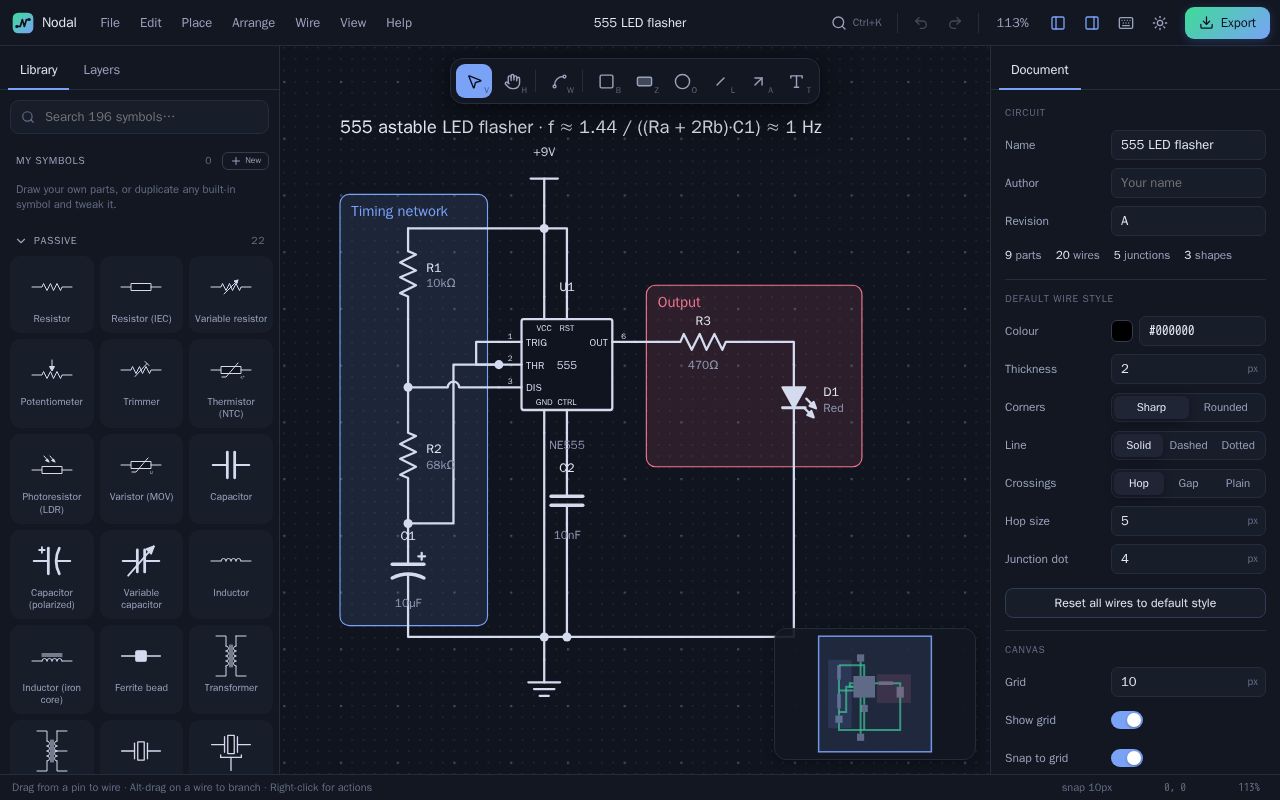The height and width of the screenshot is (800, 1280).
Task: Collapse the Passive symbols section
Action: tap(140, 241)
